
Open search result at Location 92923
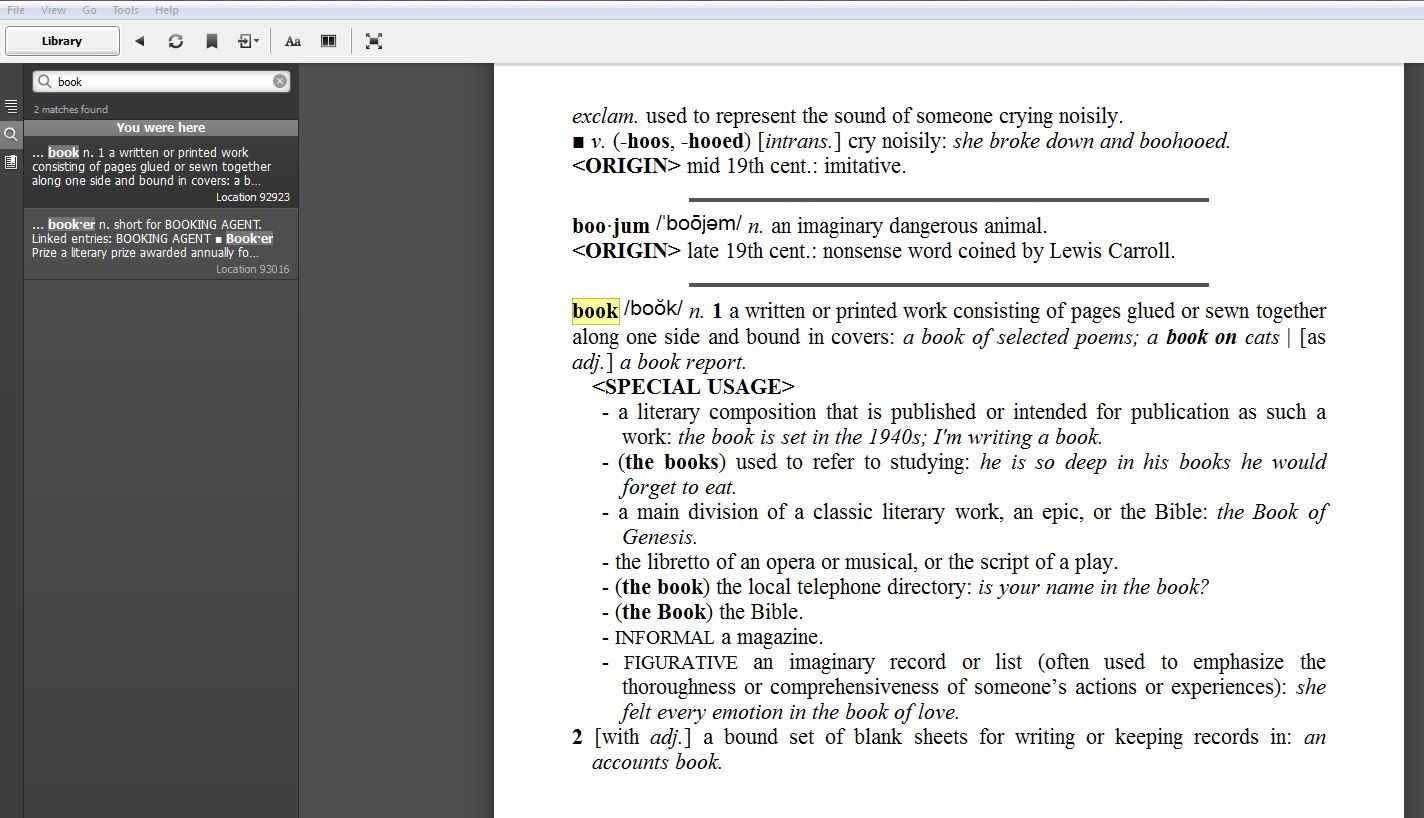(161, 174)
